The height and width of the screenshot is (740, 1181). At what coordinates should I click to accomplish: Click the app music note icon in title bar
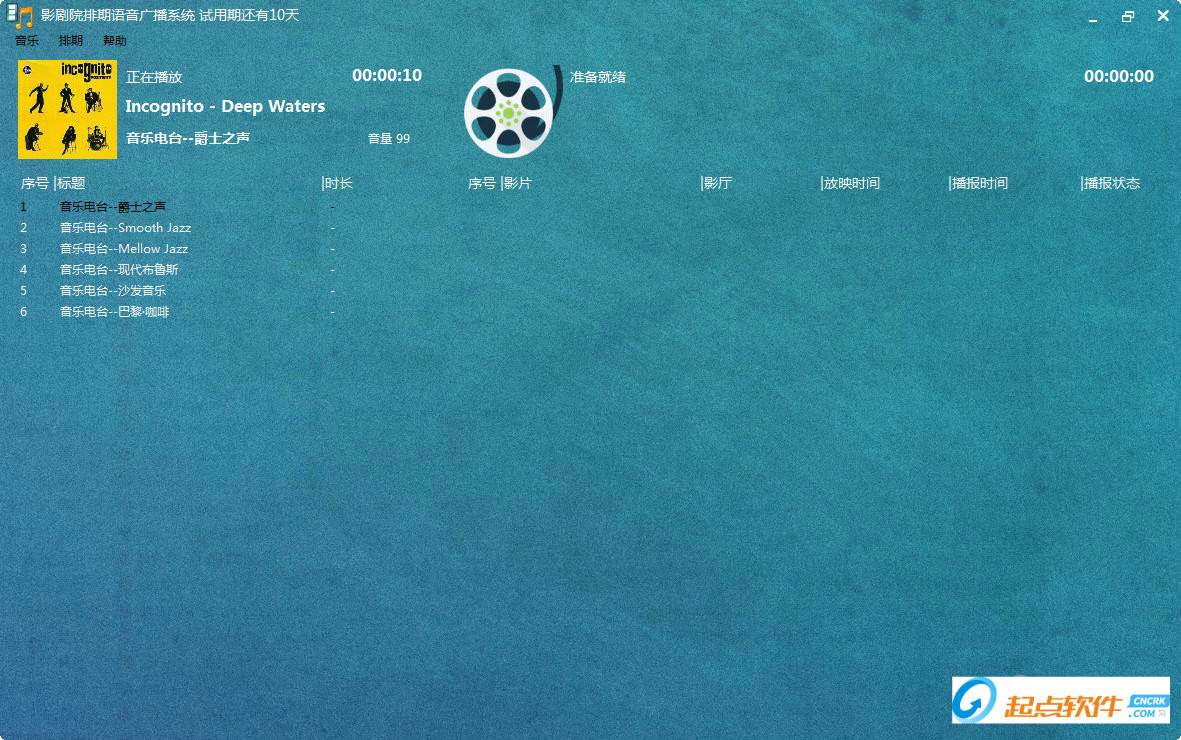click(20, 16)
